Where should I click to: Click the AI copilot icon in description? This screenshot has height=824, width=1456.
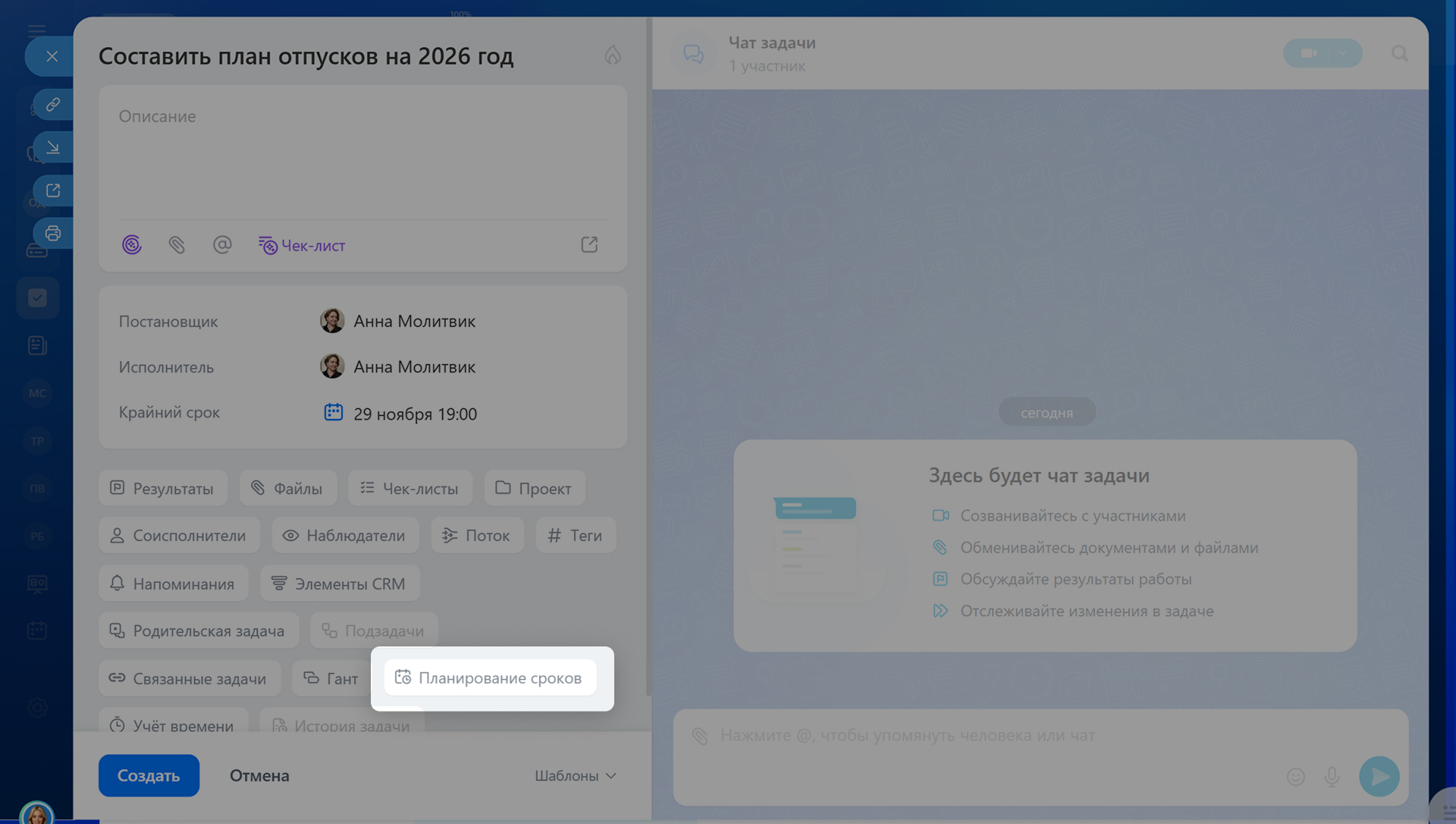point(132,245)
